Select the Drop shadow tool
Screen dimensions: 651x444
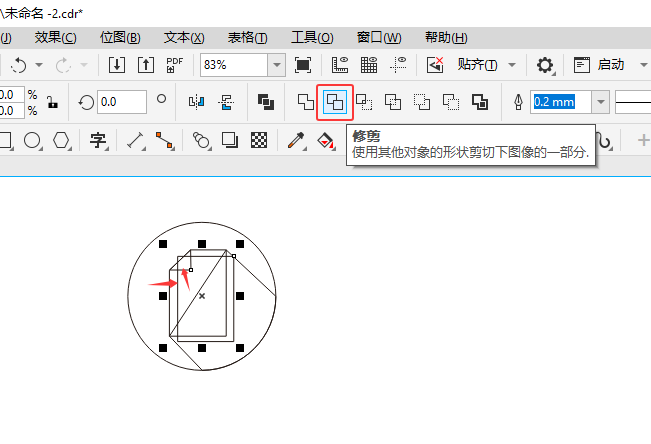(x=230, y=140)
